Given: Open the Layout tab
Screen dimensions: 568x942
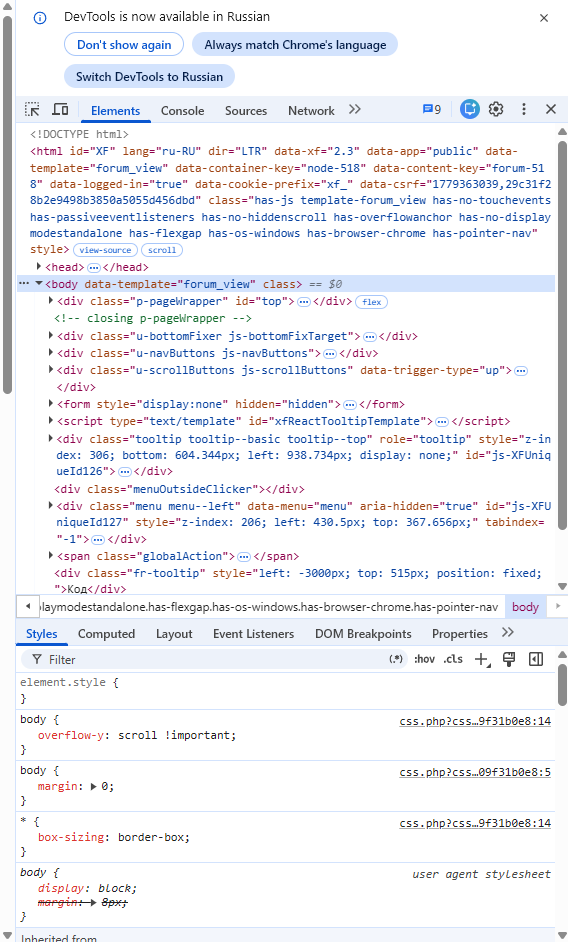Looking at the screenshot, I should (174, 634).
